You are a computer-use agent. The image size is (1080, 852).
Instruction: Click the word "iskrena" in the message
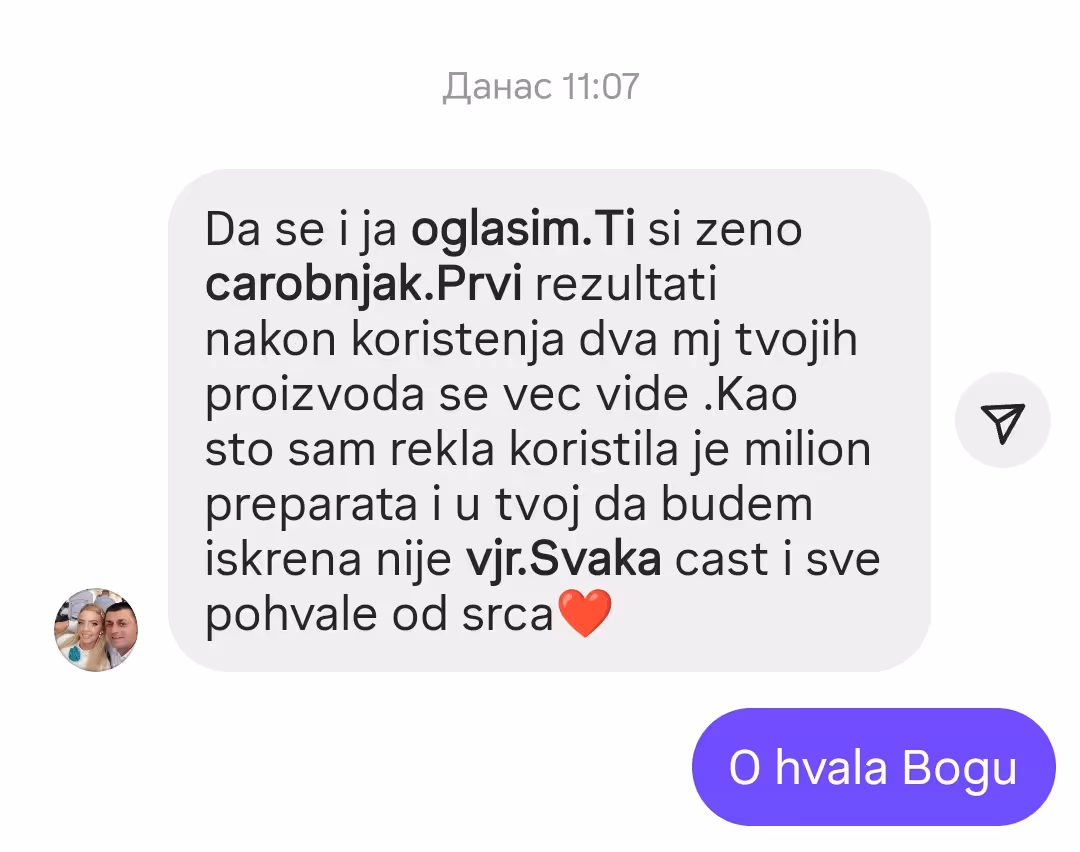[283, 559]
